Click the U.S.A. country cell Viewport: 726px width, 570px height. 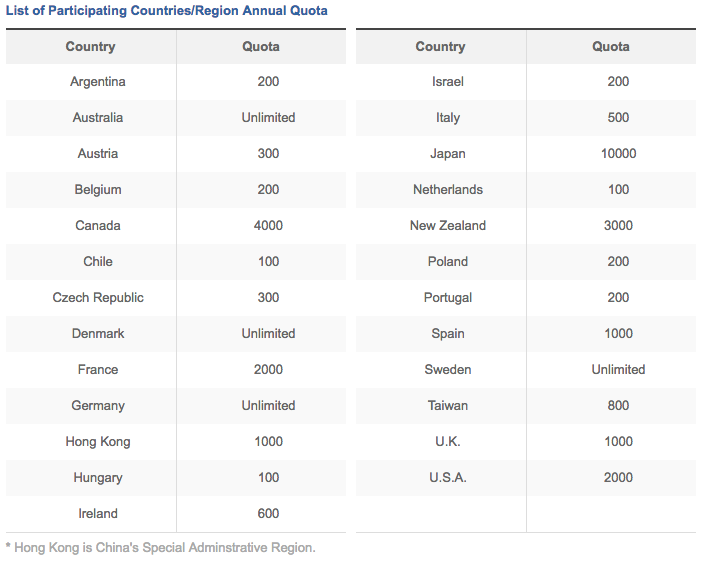click(x=448, y=477)
